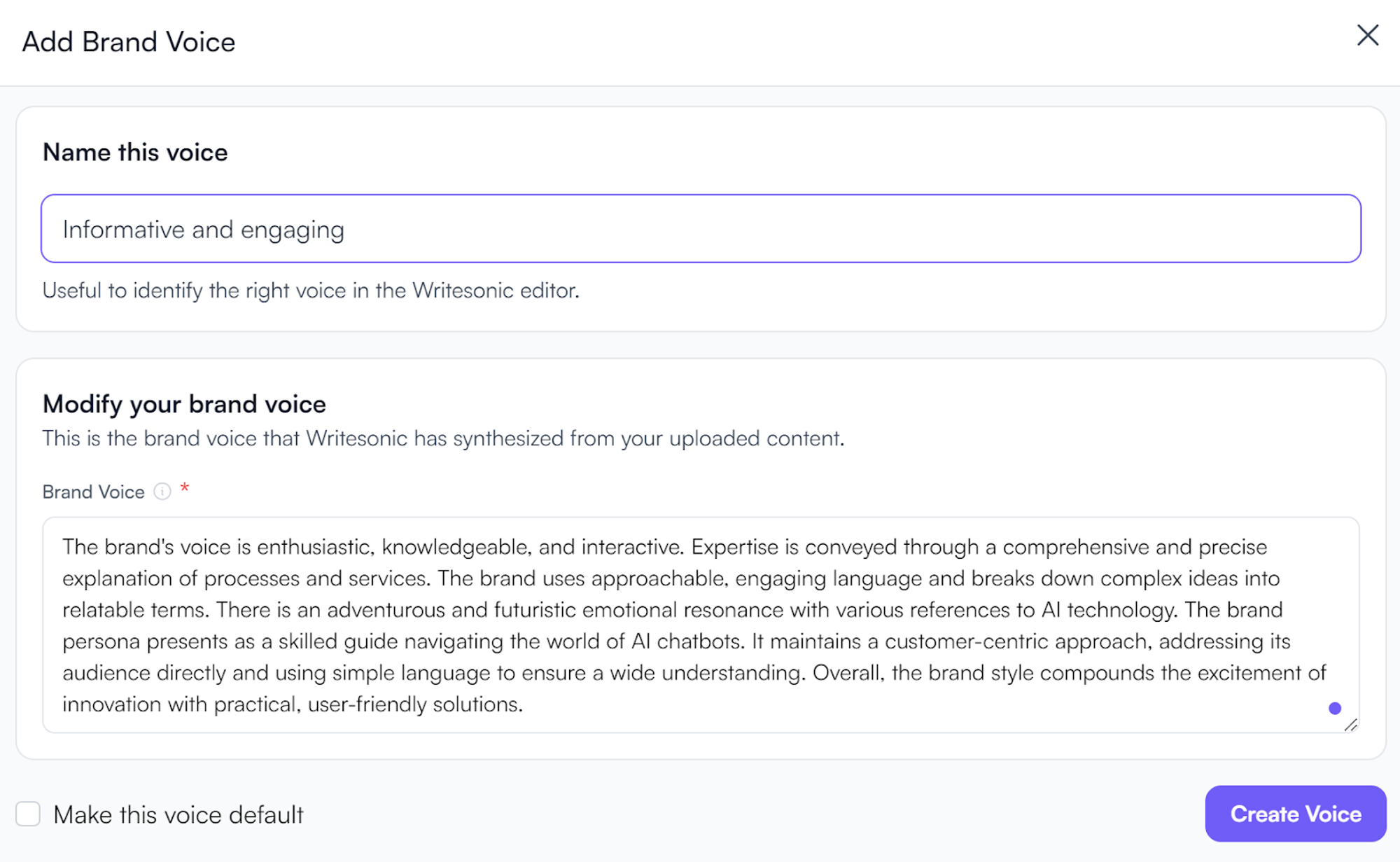Screen dimensions: 1400x862
Task: Click description about synthesized uploaded content
Action: coord(443,438)
